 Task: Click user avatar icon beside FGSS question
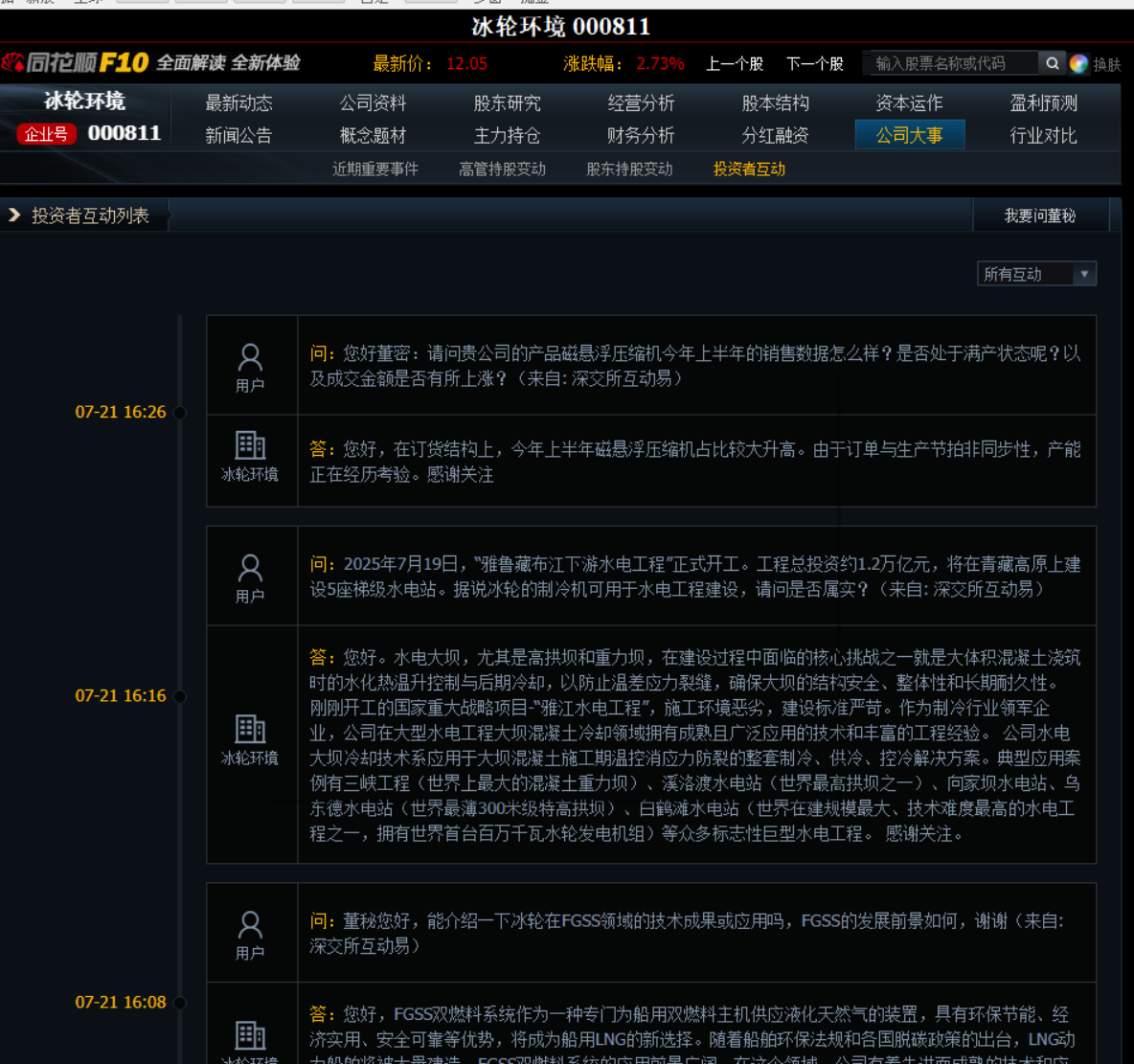(x=250, y=926)
